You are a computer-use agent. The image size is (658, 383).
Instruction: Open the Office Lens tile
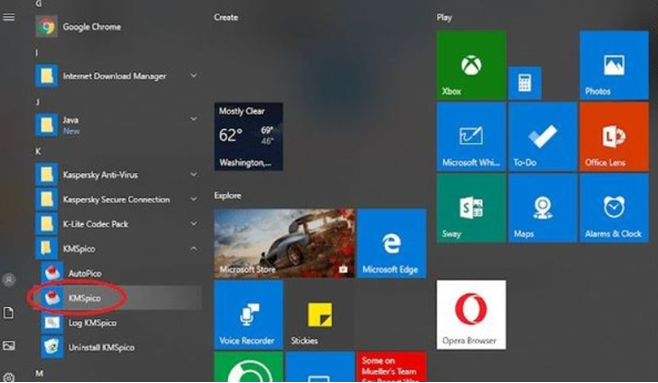(x=614, y=137)
